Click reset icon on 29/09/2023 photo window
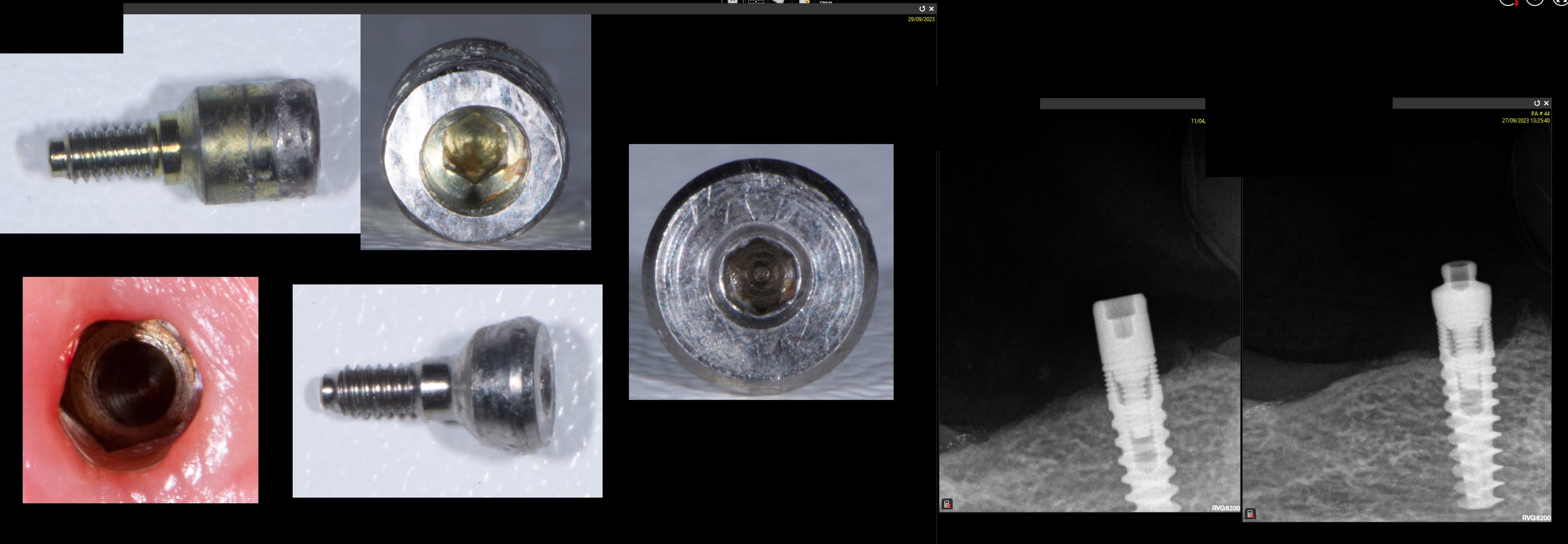Image resolution: width=1568 pixels, height=544 pixels. tap(921, 9)
